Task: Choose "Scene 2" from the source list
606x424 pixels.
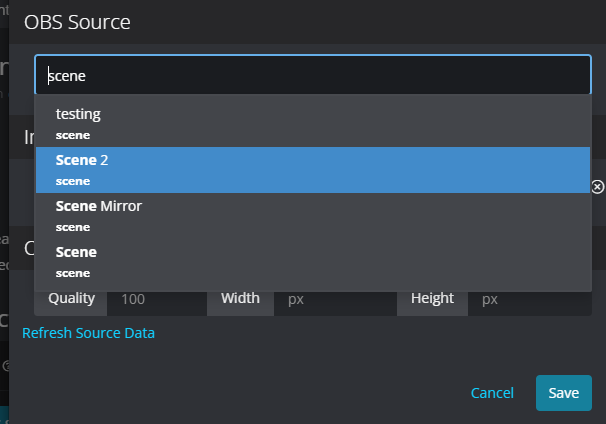Action: pos(313,170)
